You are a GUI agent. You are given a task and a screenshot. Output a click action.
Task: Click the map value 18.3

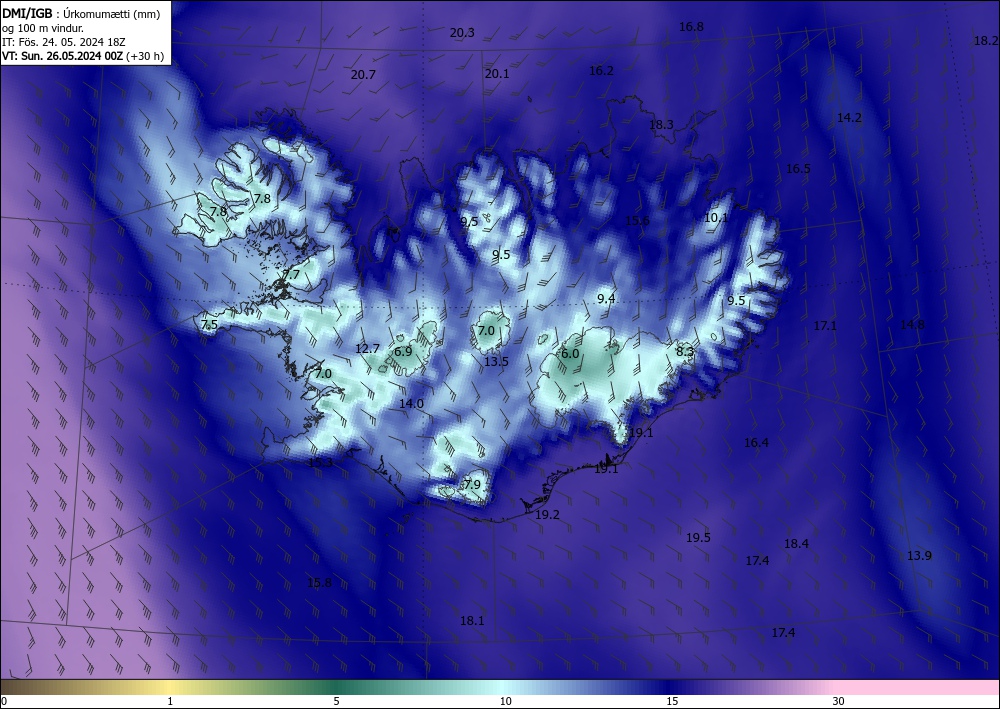coord(661,125)
